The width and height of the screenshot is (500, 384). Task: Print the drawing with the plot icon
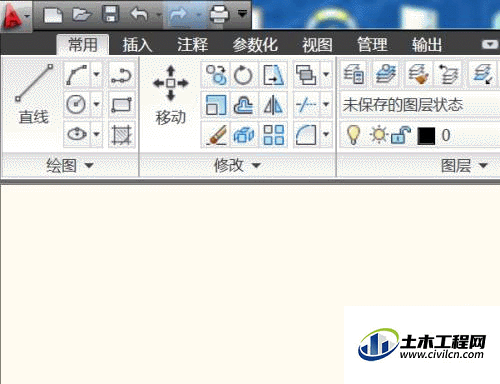point(219,15)
